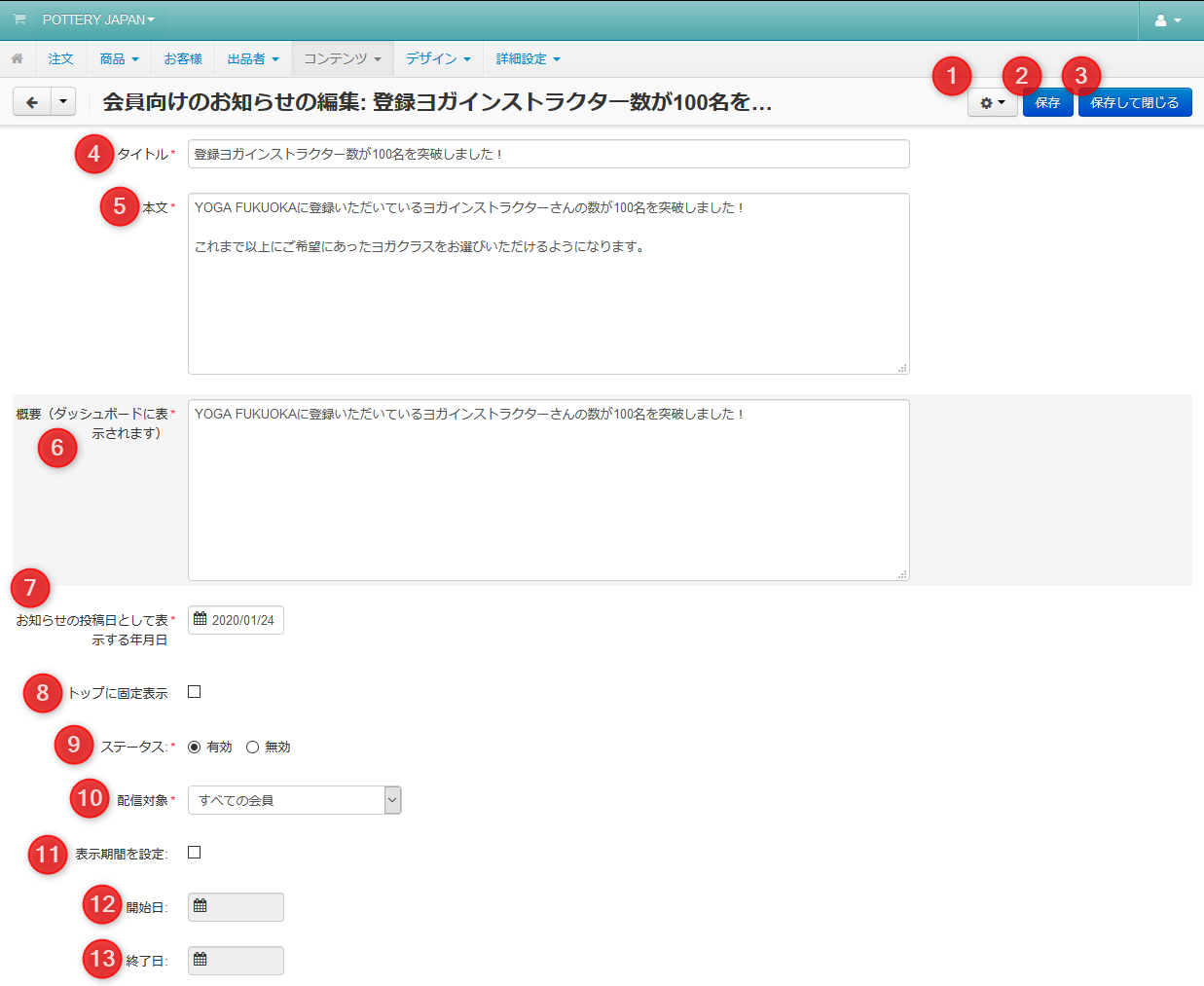Screen dimensions: 1204x986
Task: Open the user account icon menu
Action: click(x=1167, y=20)
